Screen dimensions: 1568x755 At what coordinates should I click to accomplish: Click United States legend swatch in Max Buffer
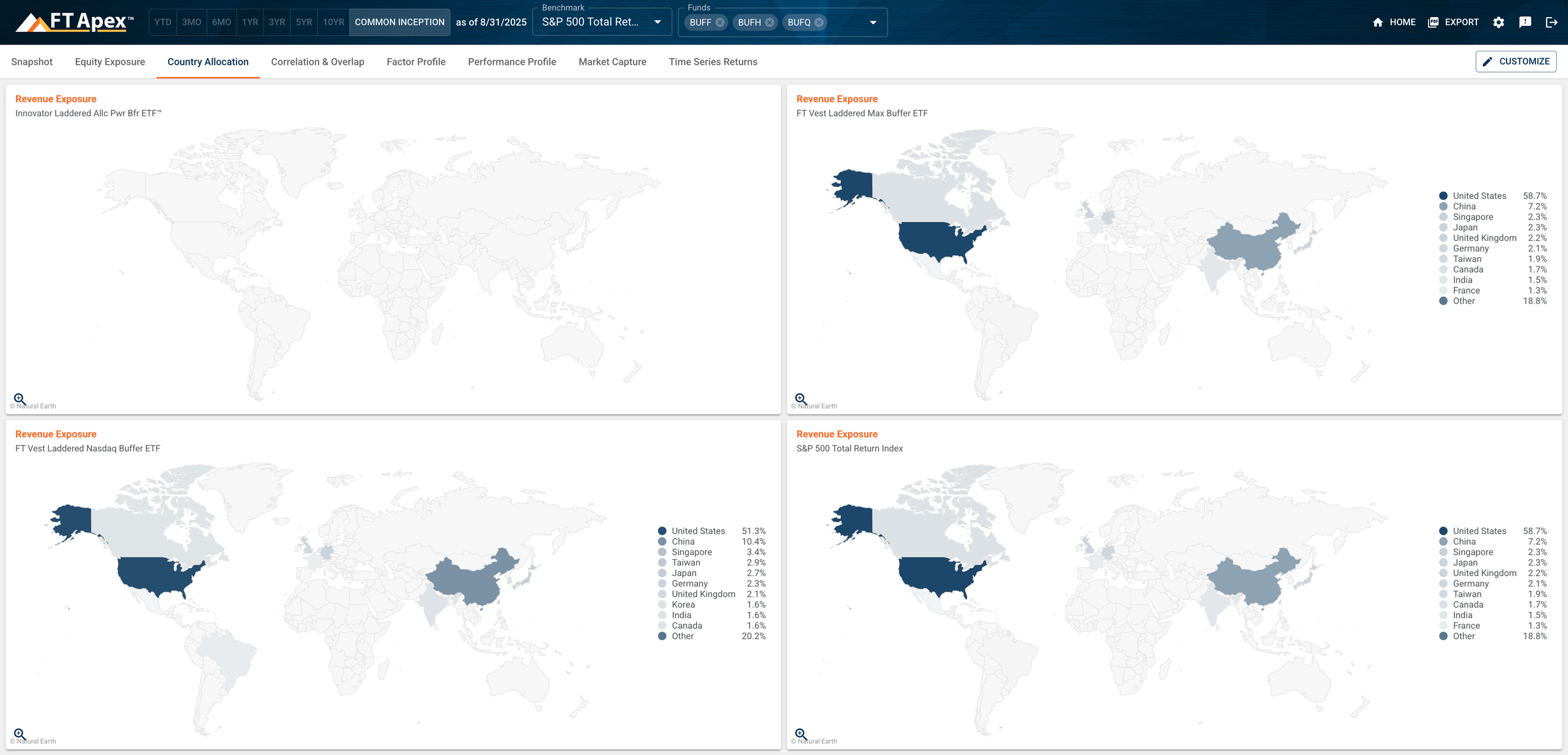[1443, 196]
